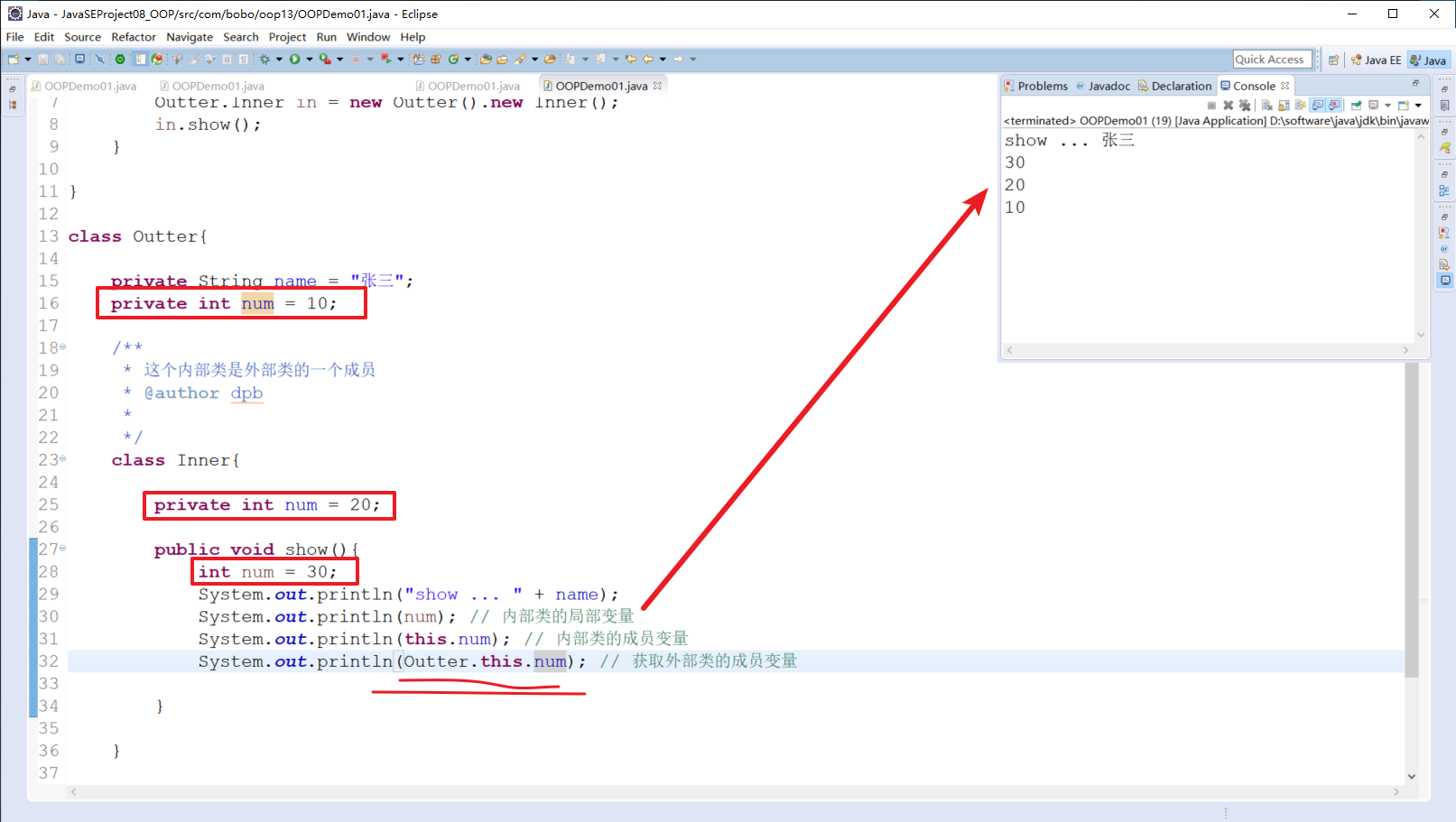Viewport: 1456px width, 822px height.
Task: Navigate Back with yellow arrow icon
Action: tap(647, 59)
